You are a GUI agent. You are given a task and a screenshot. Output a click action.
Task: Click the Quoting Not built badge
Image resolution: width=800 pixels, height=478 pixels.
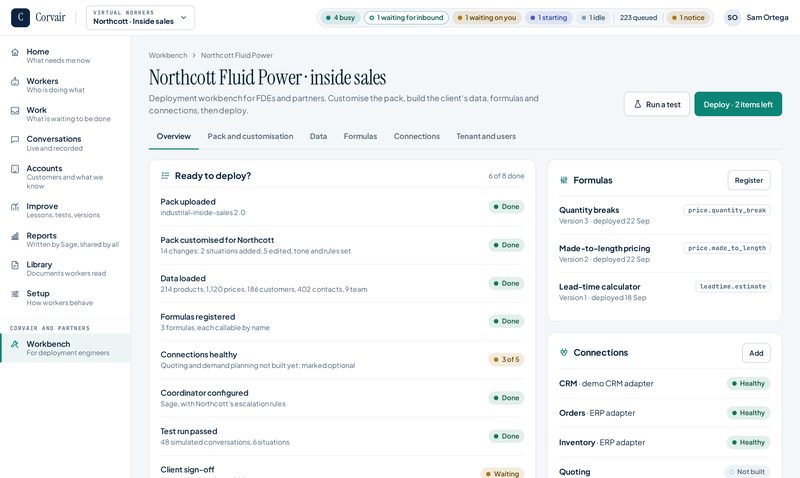point(747,472)
